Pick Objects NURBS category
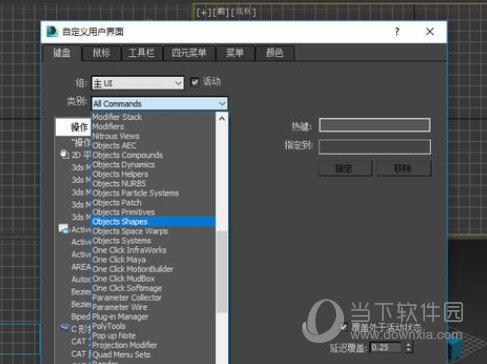This screenshot has height=364, width=487. [x=153, y=184]
